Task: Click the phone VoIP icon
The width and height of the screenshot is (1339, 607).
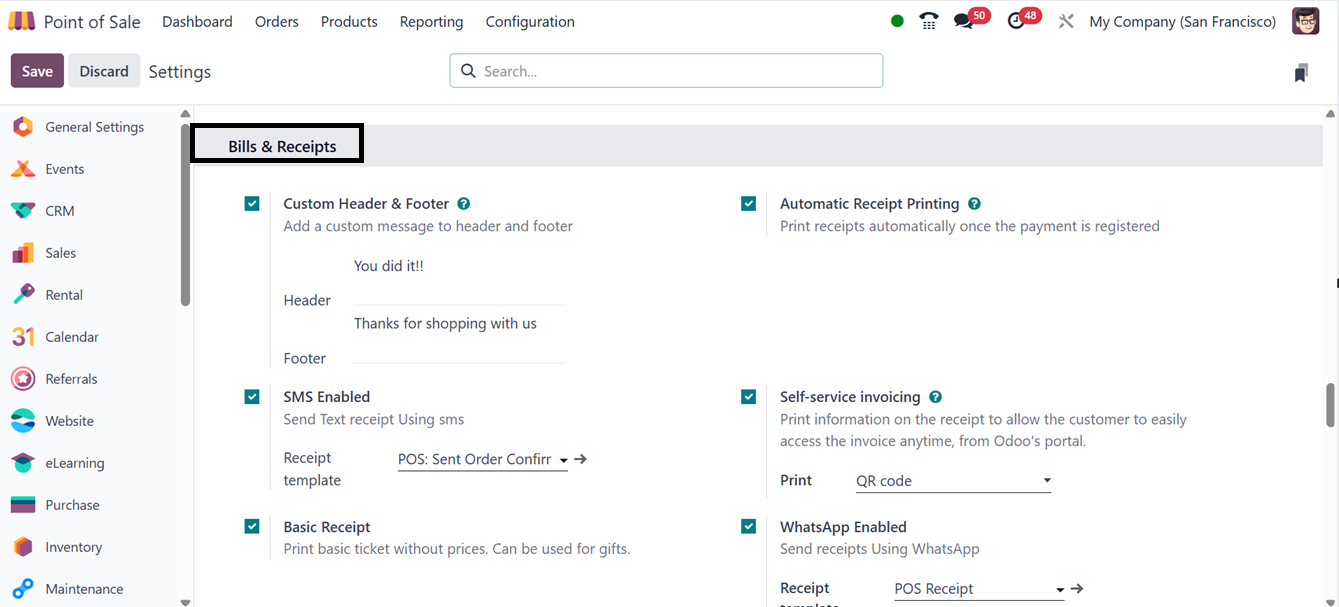Action: (929, 21)
